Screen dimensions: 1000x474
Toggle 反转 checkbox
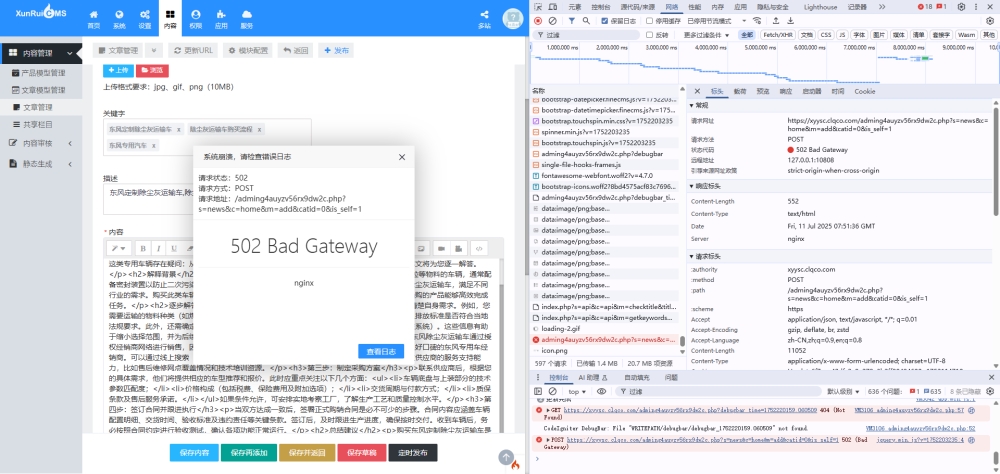pos(649,35)
